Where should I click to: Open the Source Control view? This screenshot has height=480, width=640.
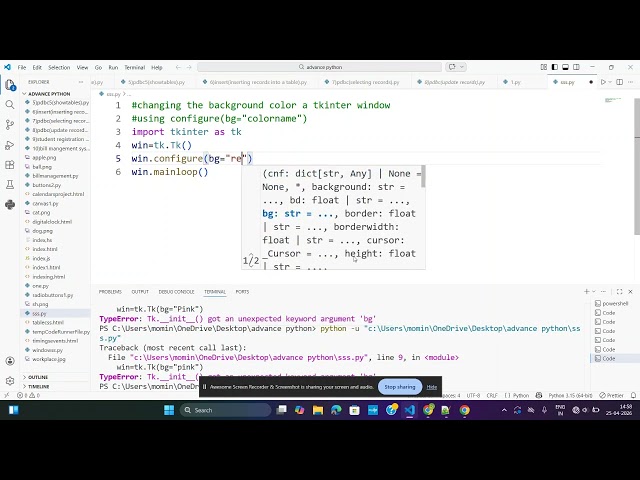click(x=10, y=125)
